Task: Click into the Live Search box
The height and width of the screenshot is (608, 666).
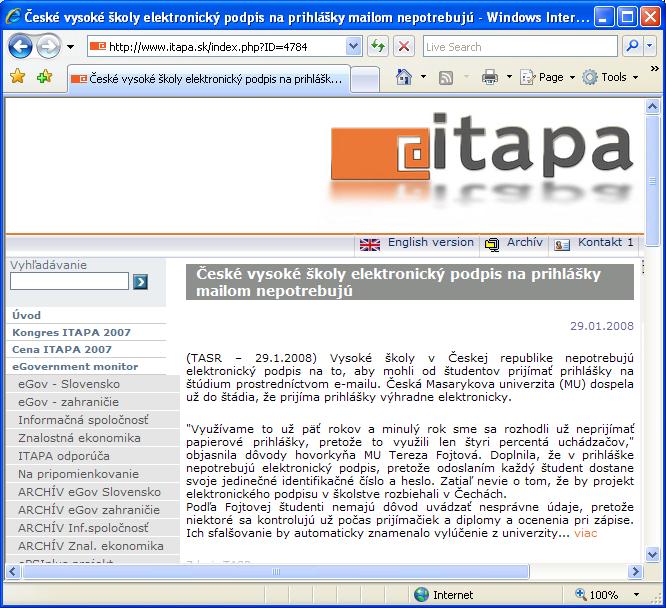Action: 520,46
